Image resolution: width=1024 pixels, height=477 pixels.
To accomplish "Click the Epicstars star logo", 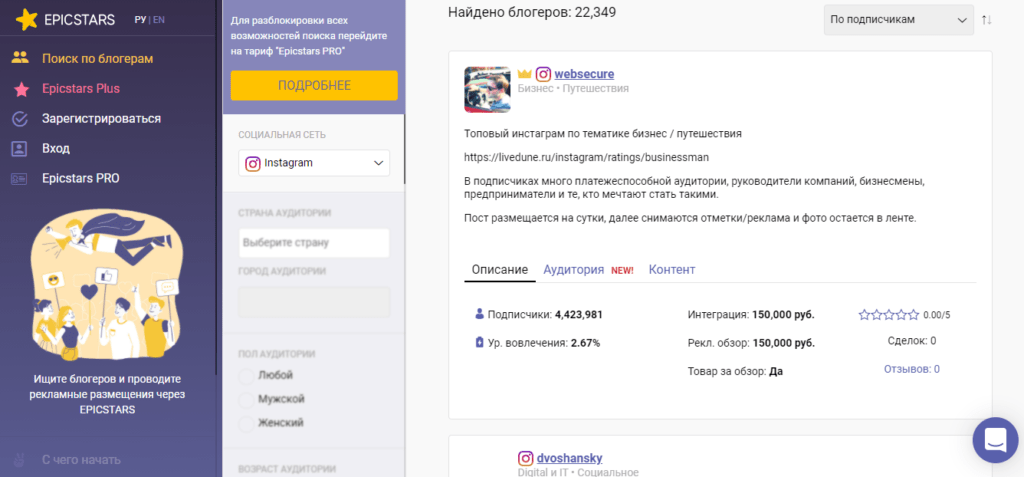I will 28,19.
